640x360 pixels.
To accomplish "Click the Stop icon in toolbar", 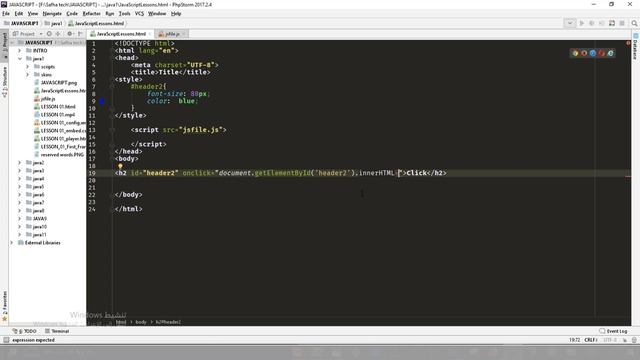I will point(622,23).
